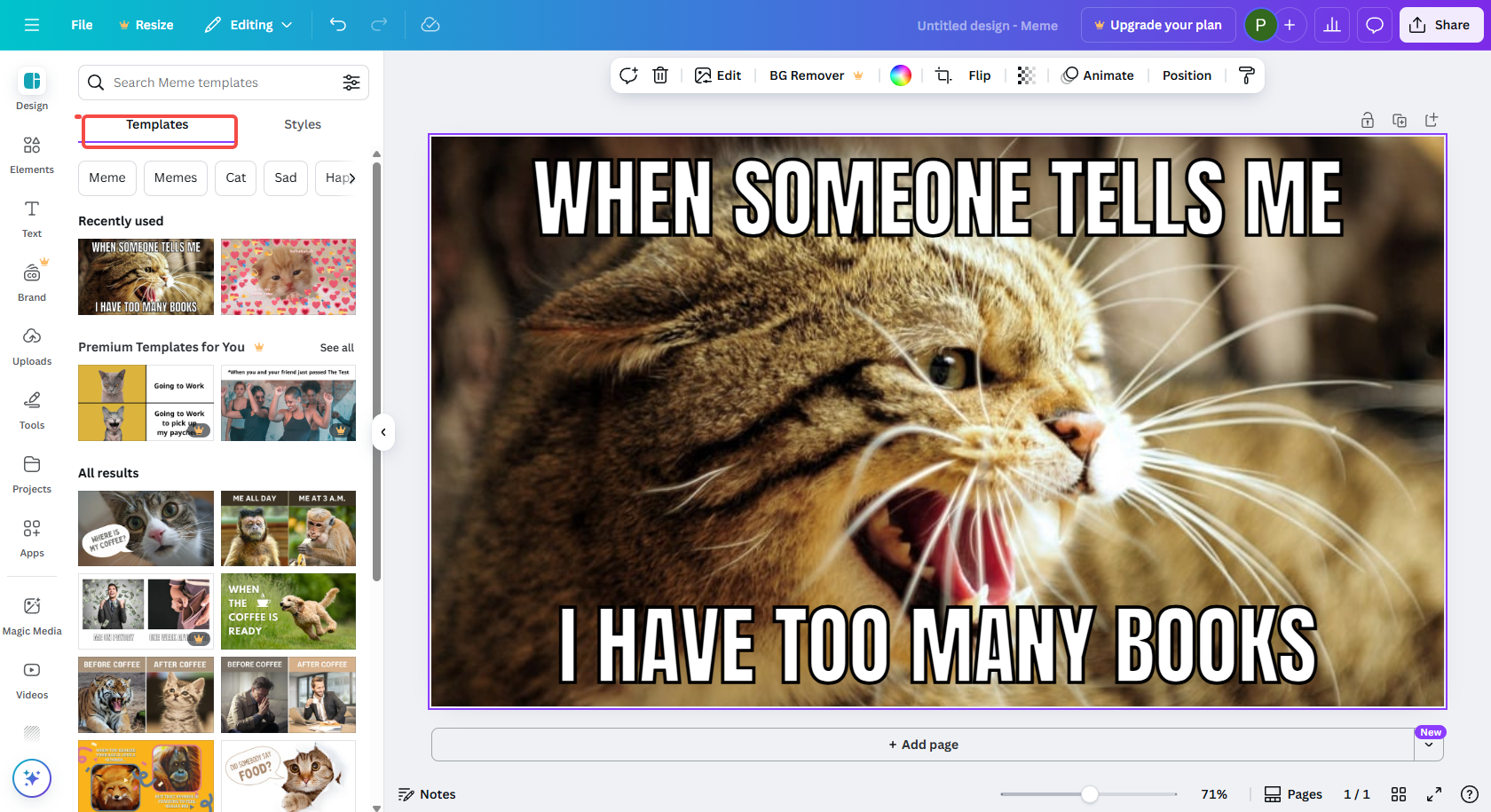Launch the Canva AI assistant button

pos(32,778)
